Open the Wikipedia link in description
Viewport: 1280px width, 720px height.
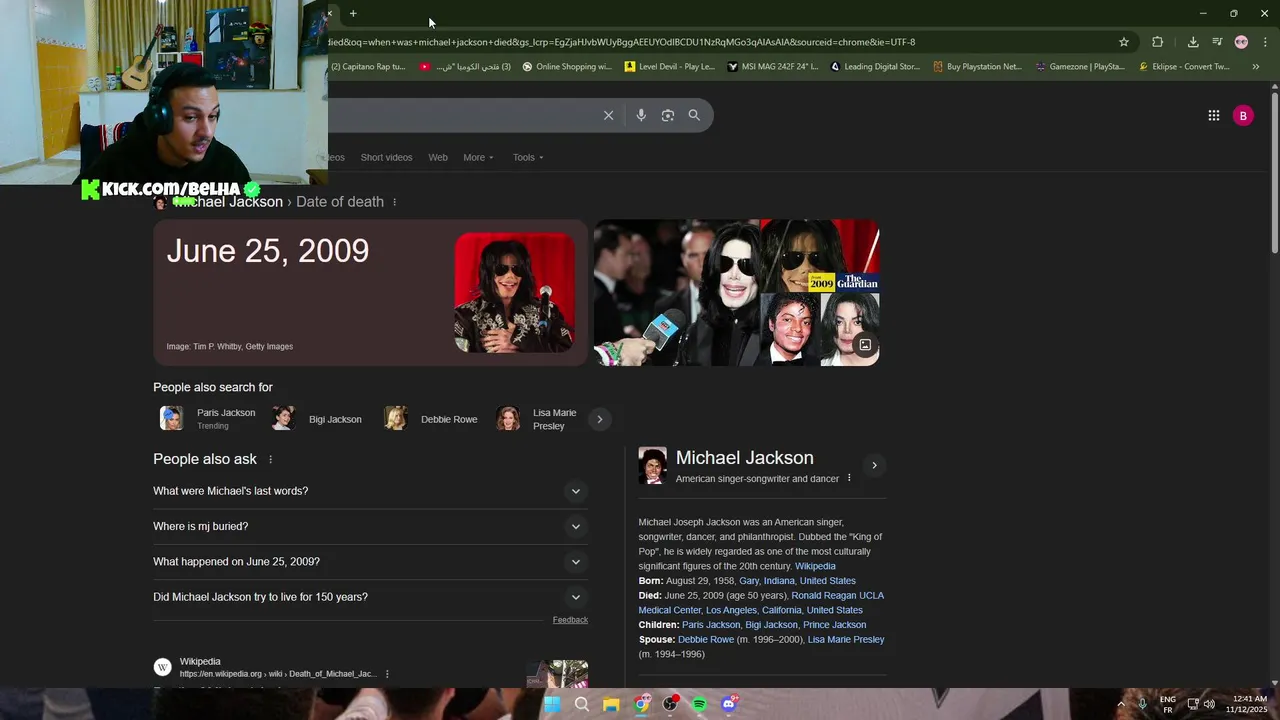815,566
